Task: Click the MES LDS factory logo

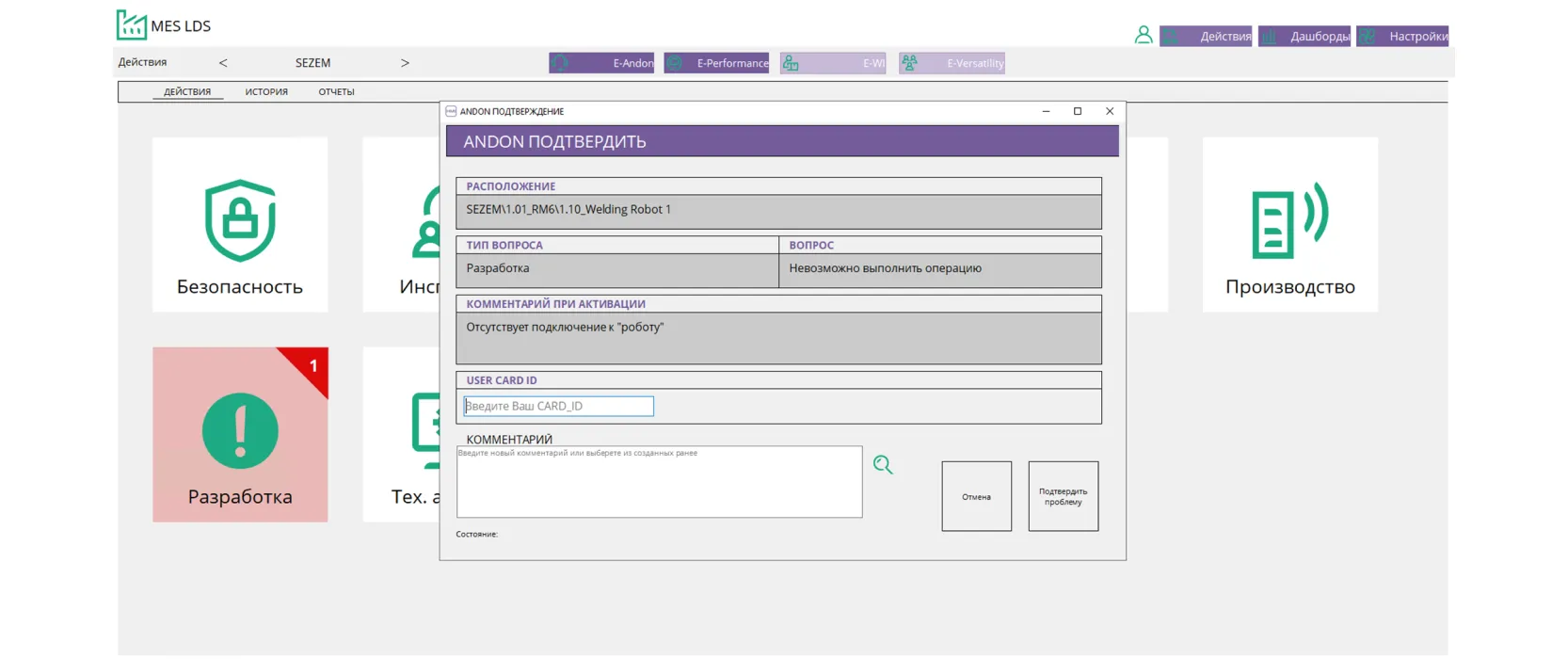Action: click(131, 25)
